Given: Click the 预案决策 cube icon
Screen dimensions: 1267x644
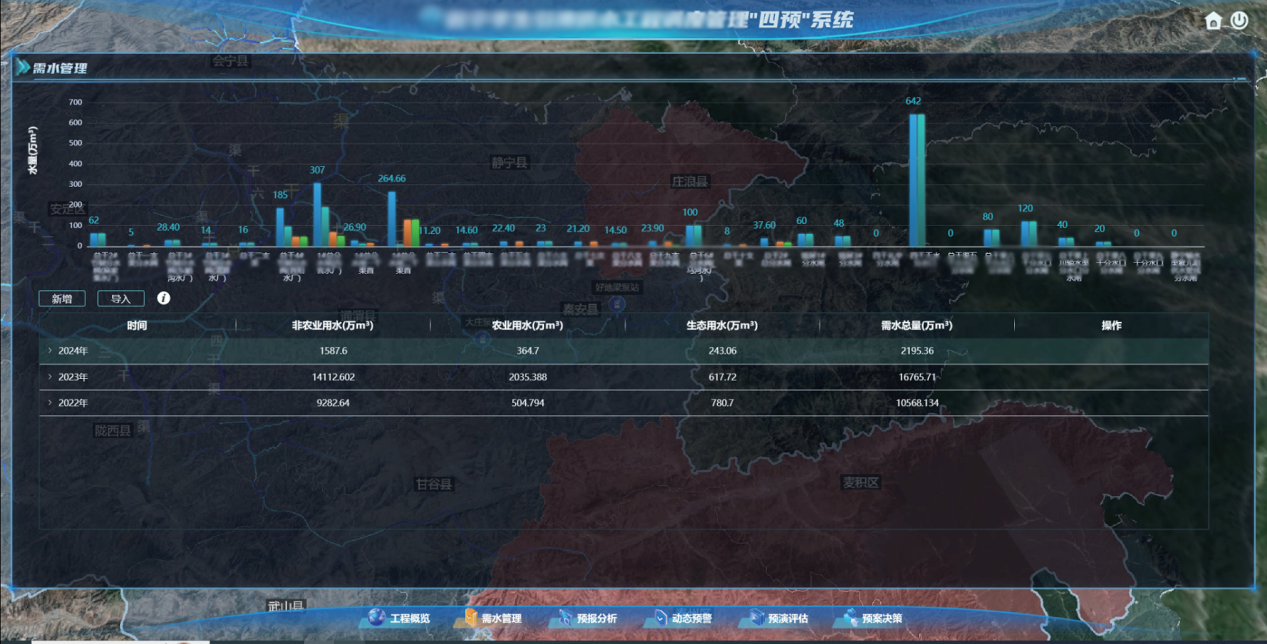Looking at the screenshot, I should click(851, 618).
